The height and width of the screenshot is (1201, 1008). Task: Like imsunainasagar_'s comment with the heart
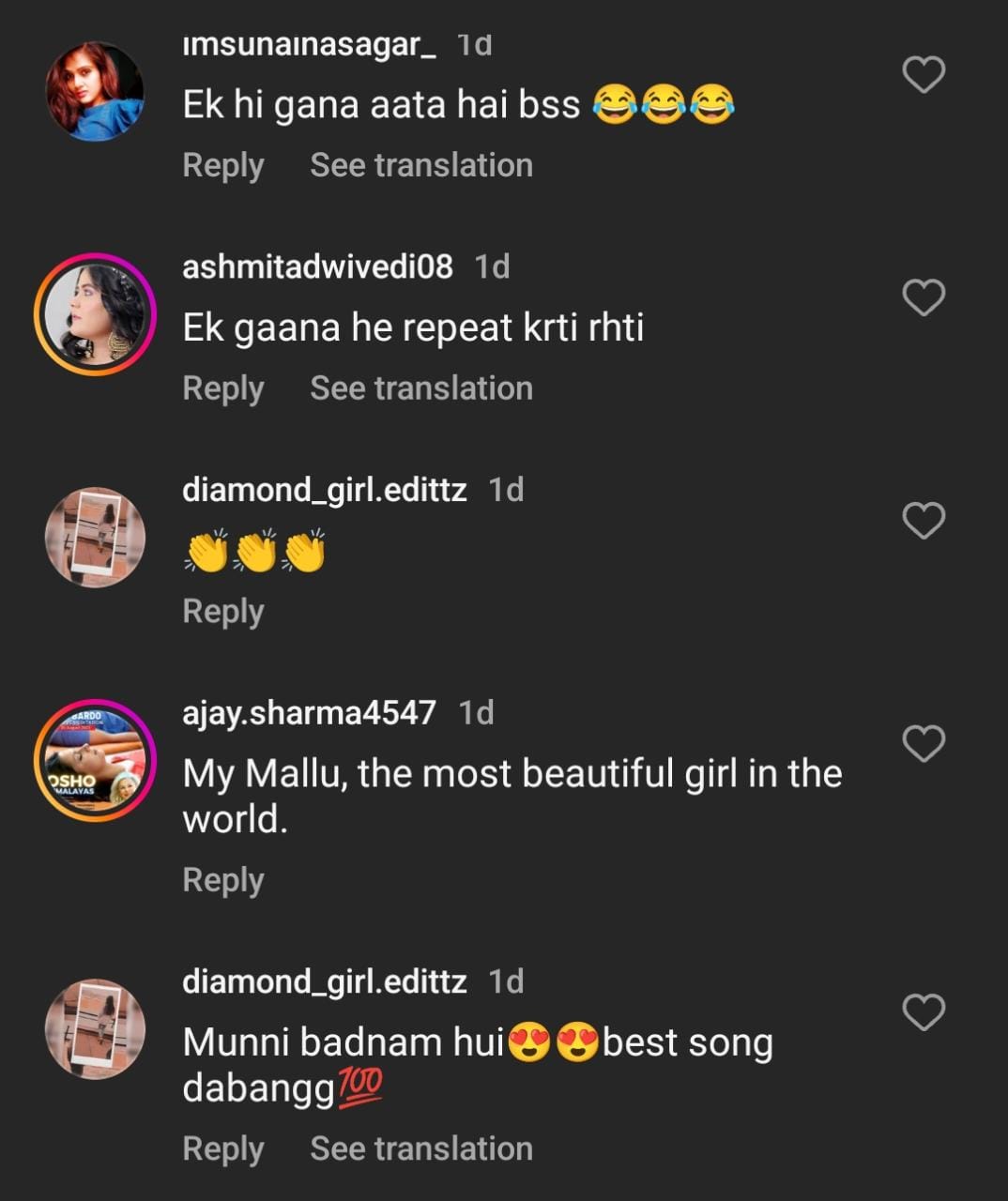(924, 75)
